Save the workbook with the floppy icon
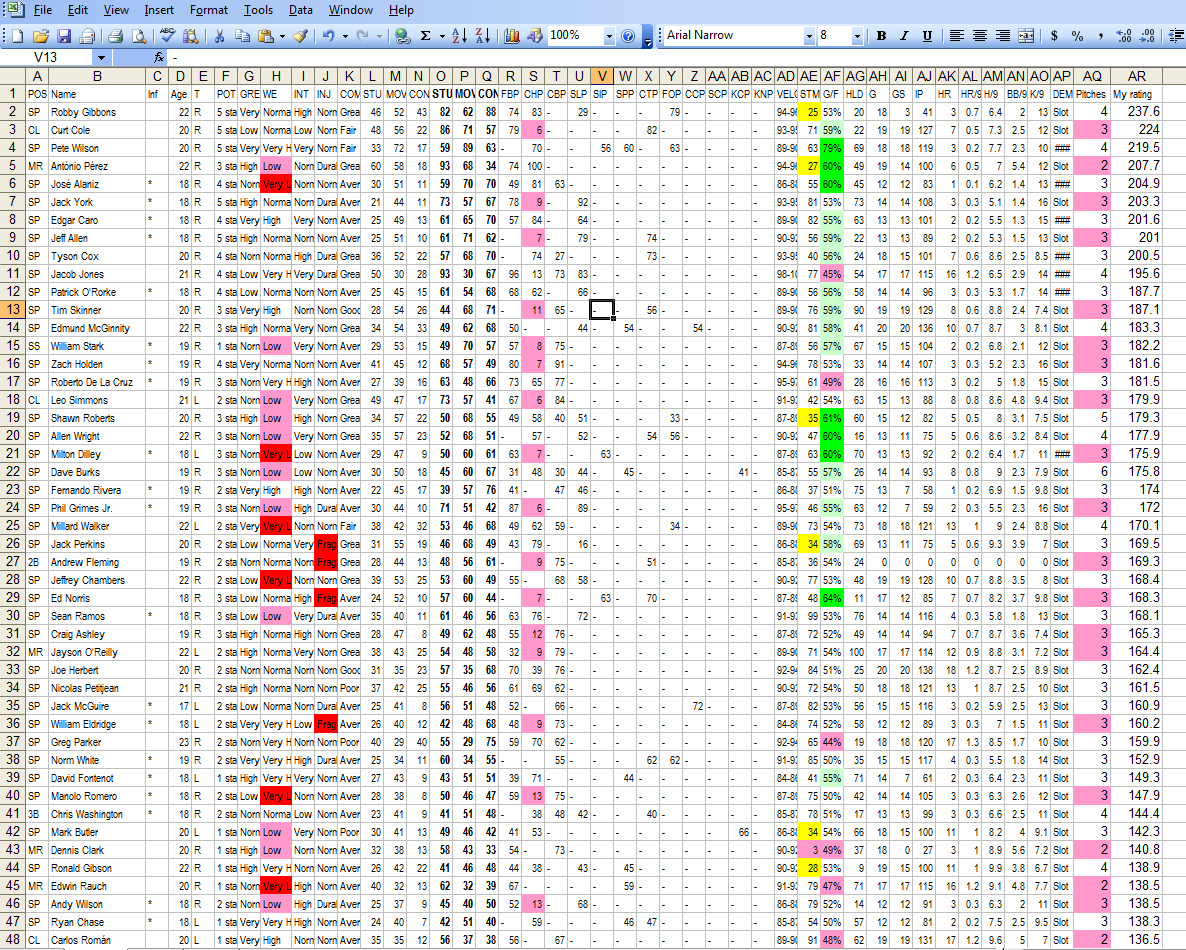This screenshot has width=1186, height=950. 64,36
